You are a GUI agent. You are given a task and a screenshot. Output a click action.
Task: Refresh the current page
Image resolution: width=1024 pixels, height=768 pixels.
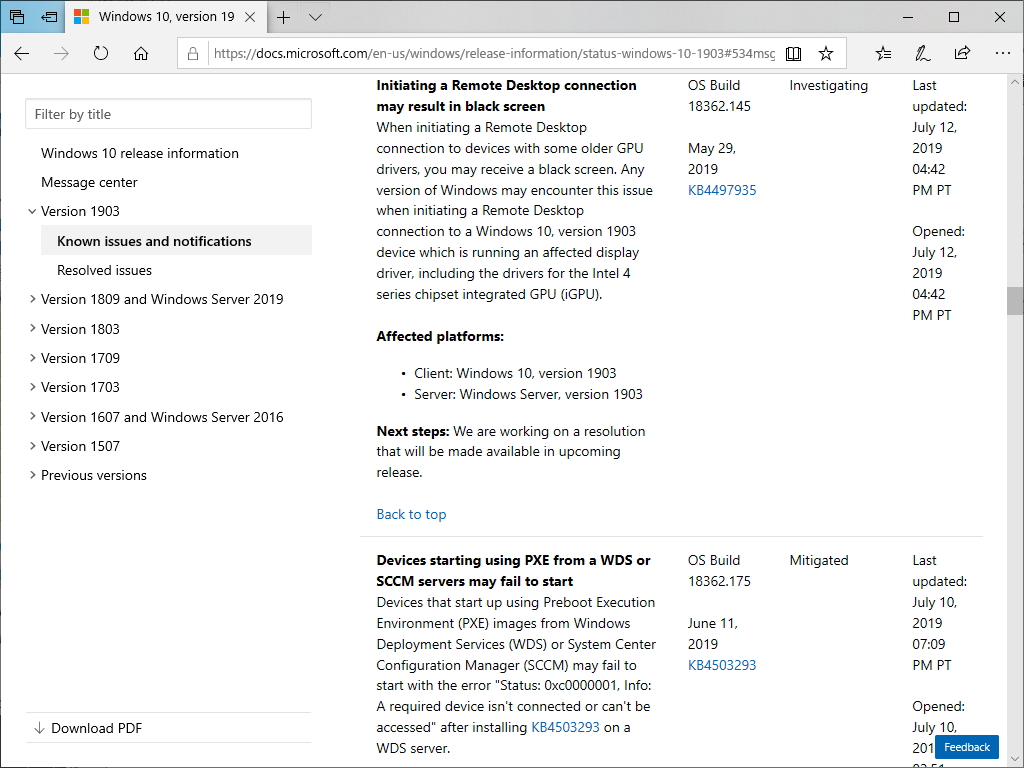click(100, 53)
